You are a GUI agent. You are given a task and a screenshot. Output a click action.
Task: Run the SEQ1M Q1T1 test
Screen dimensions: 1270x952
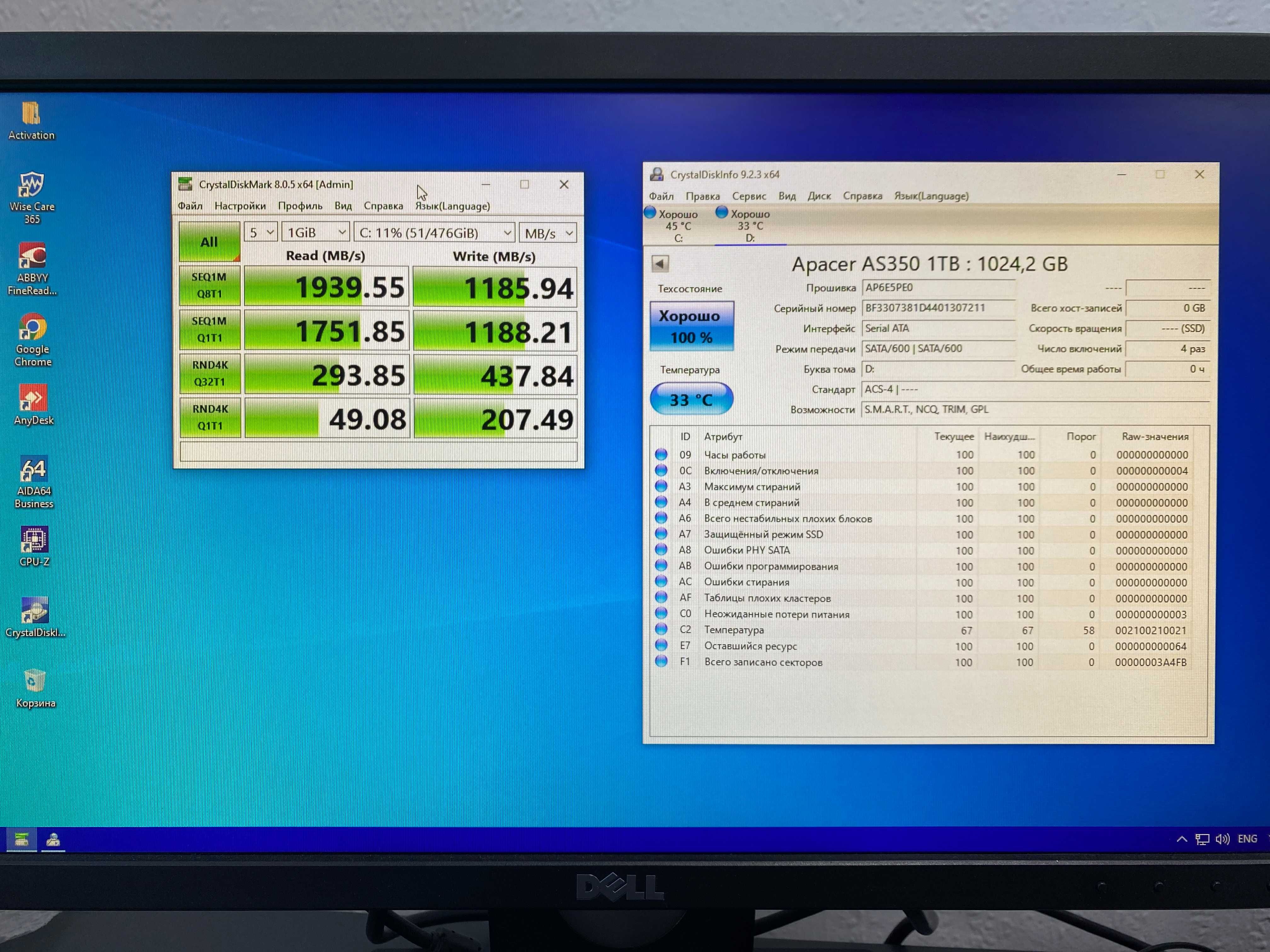coord(209,329)
